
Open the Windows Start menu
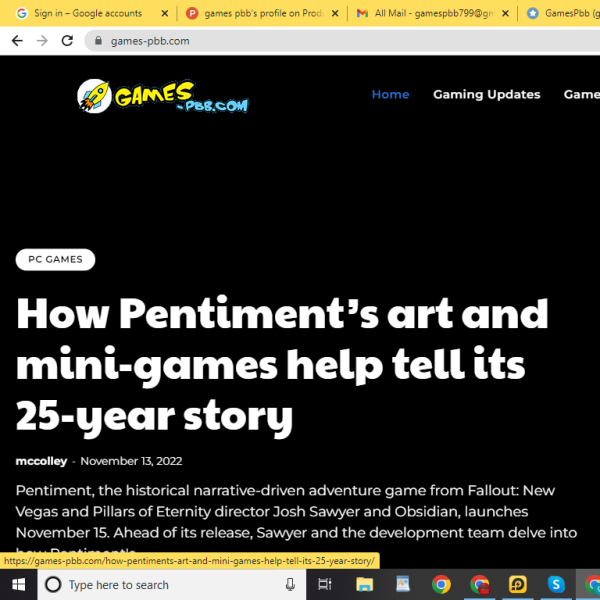[x=18, y=584]
